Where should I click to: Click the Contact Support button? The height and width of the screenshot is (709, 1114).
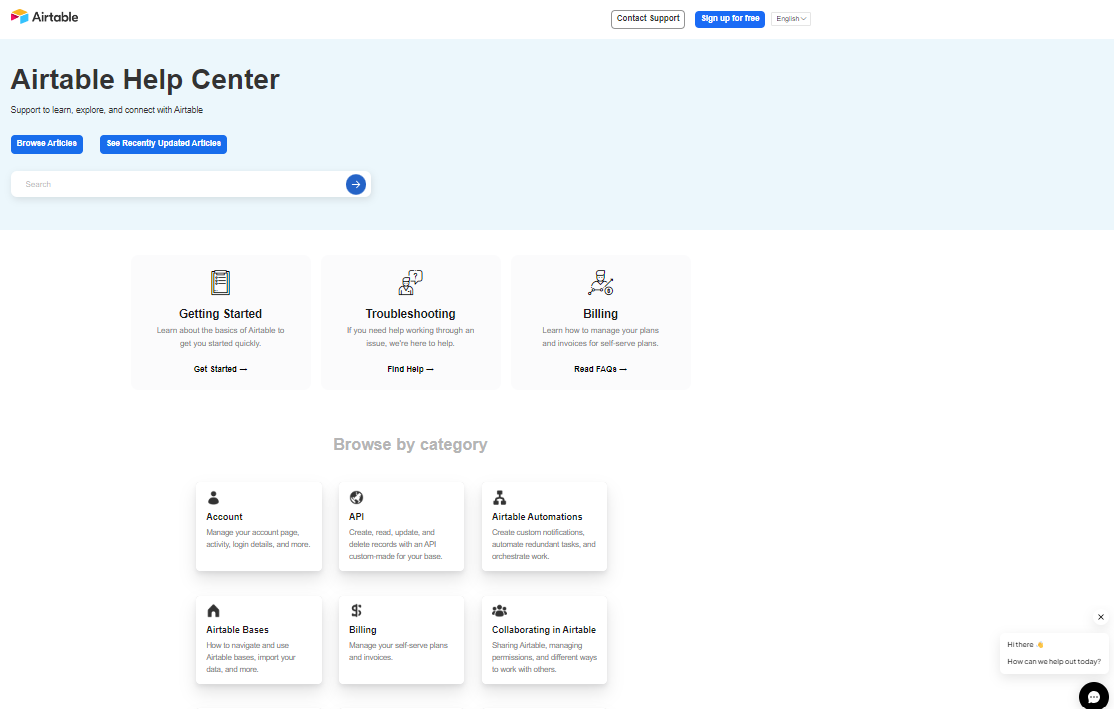click(647, 18)
